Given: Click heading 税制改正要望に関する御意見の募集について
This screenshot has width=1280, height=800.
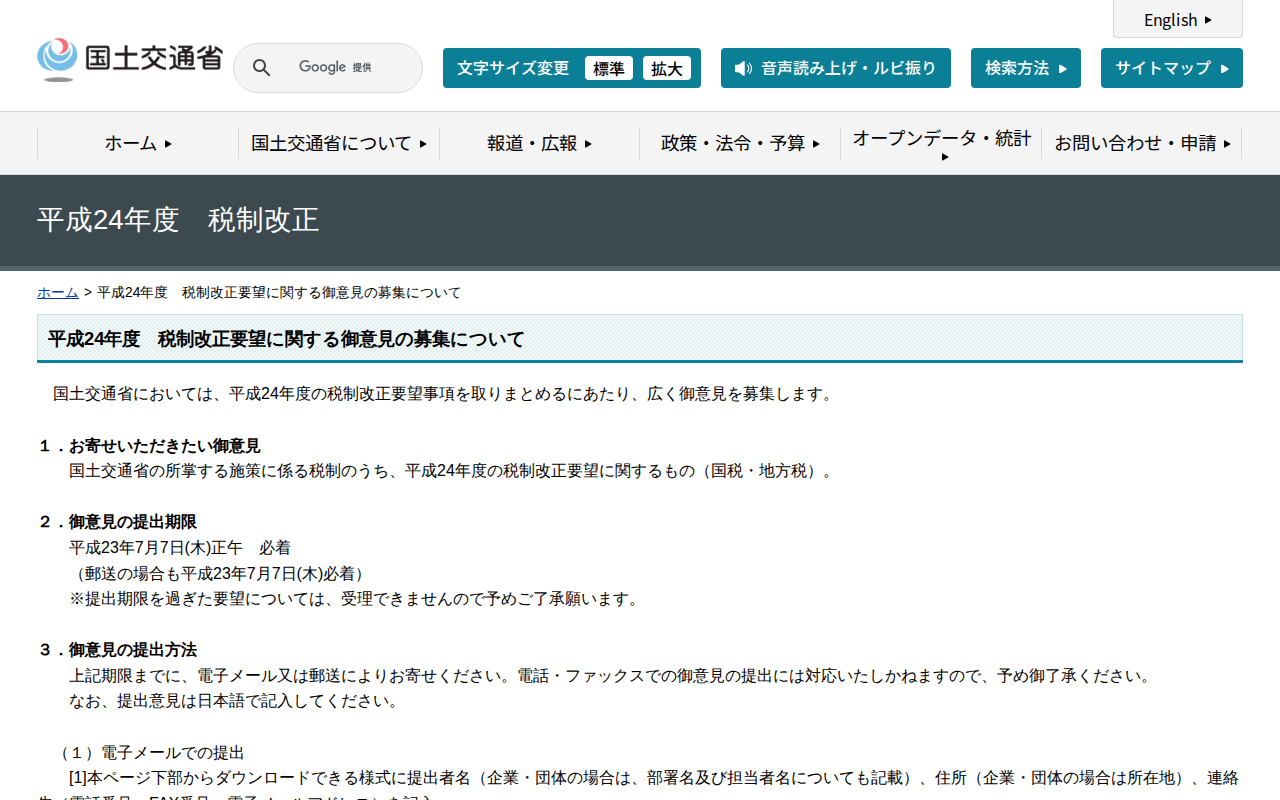Looking at the screenshot, I should point(286,339).
